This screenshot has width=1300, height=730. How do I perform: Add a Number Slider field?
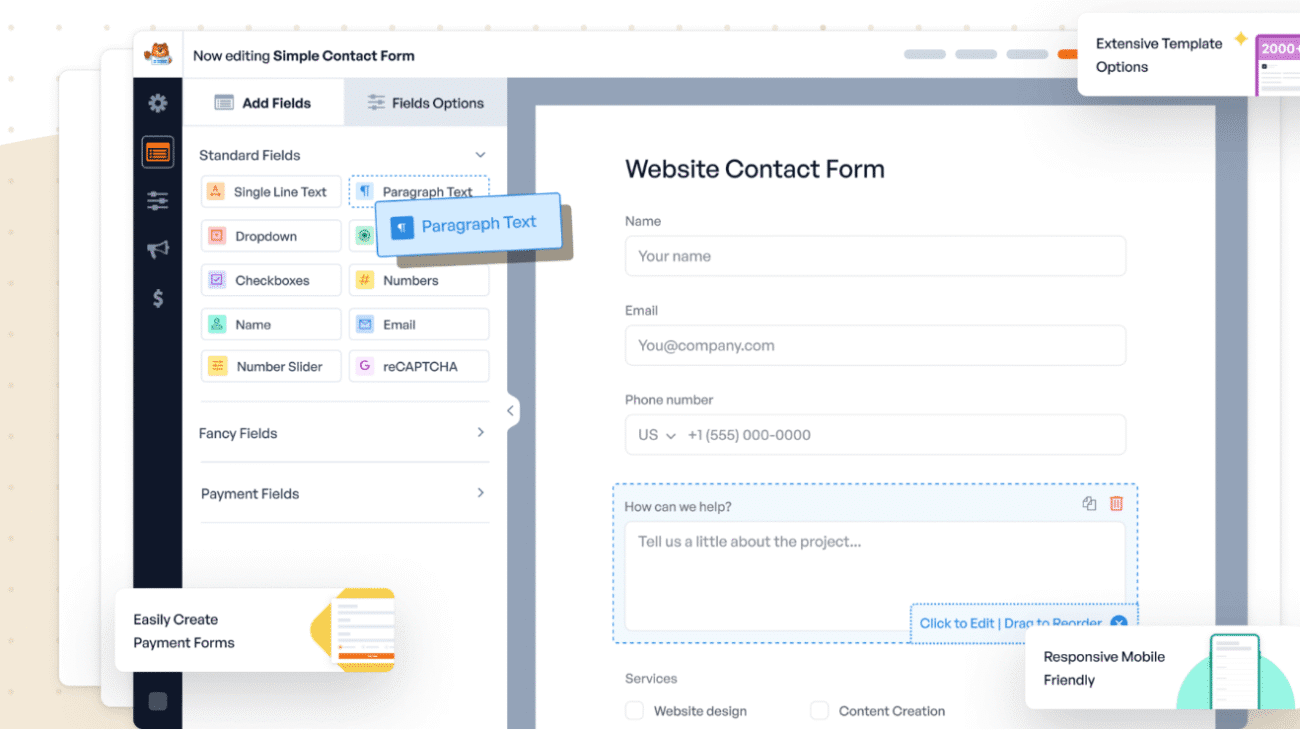pos(270,366)
